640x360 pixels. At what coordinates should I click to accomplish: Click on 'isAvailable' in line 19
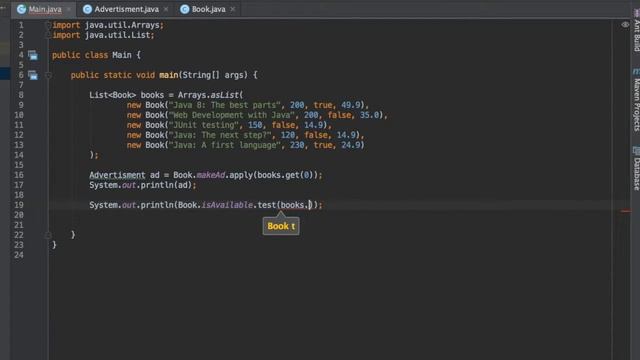click(x=227, y=205)
